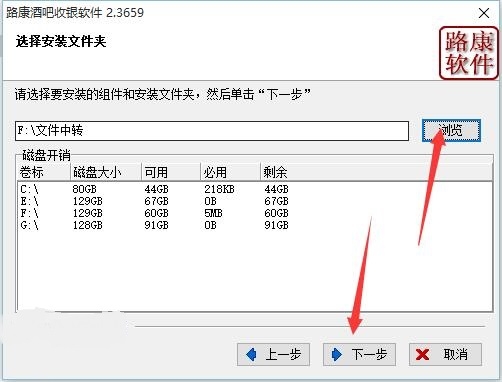
Task: Click the red X icon on 取消
Action: coord(422,355)
